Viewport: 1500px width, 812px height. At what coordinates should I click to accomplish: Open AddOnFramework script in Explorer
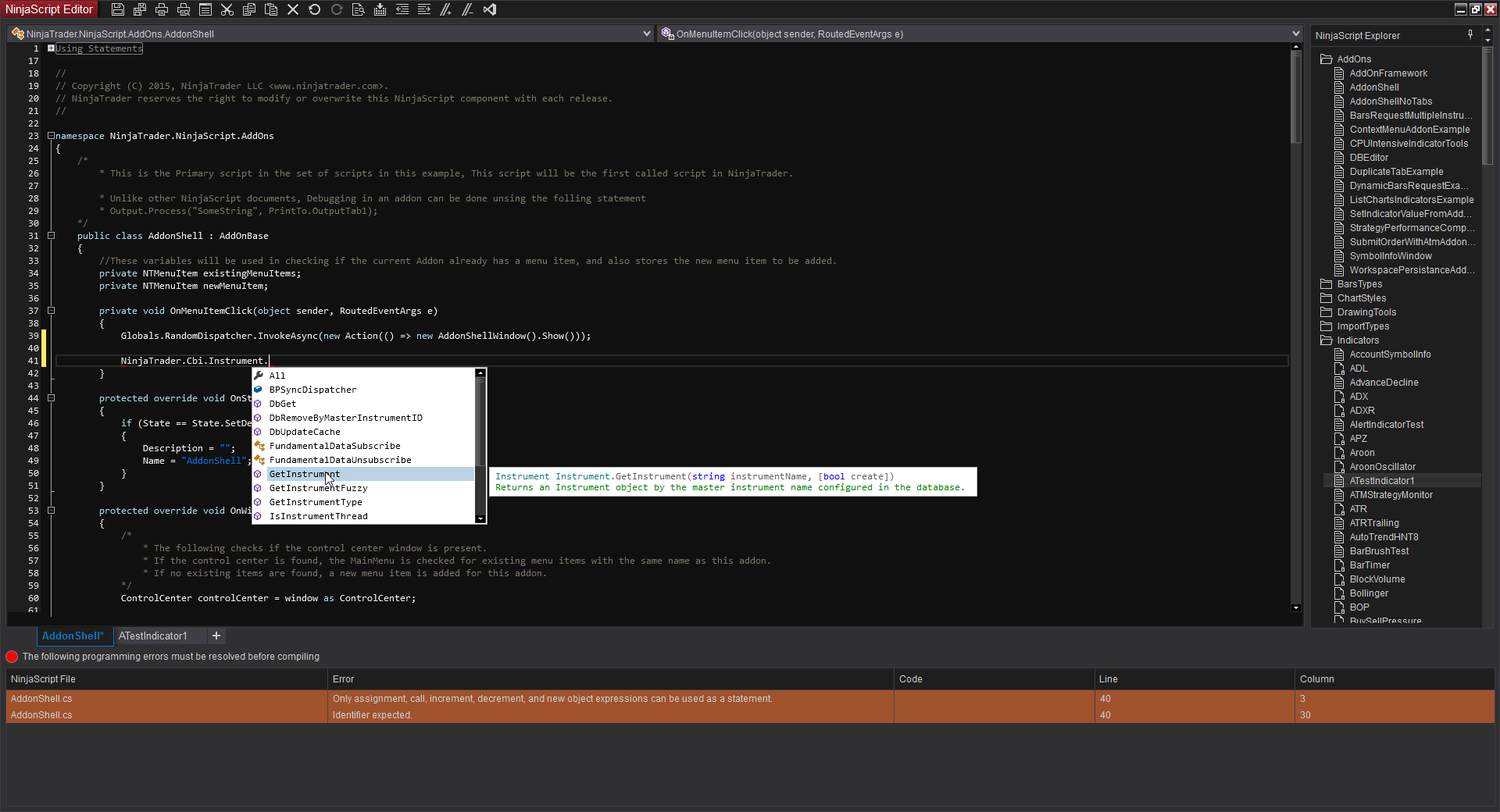coord(1388,73)
